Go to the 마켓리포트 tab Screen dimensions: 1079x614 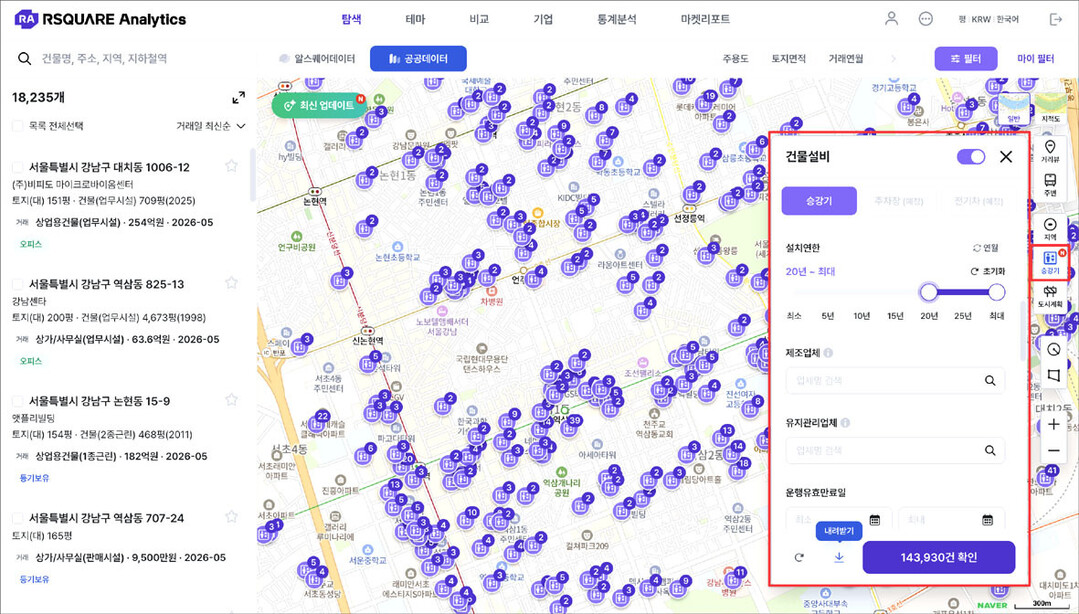705,19
